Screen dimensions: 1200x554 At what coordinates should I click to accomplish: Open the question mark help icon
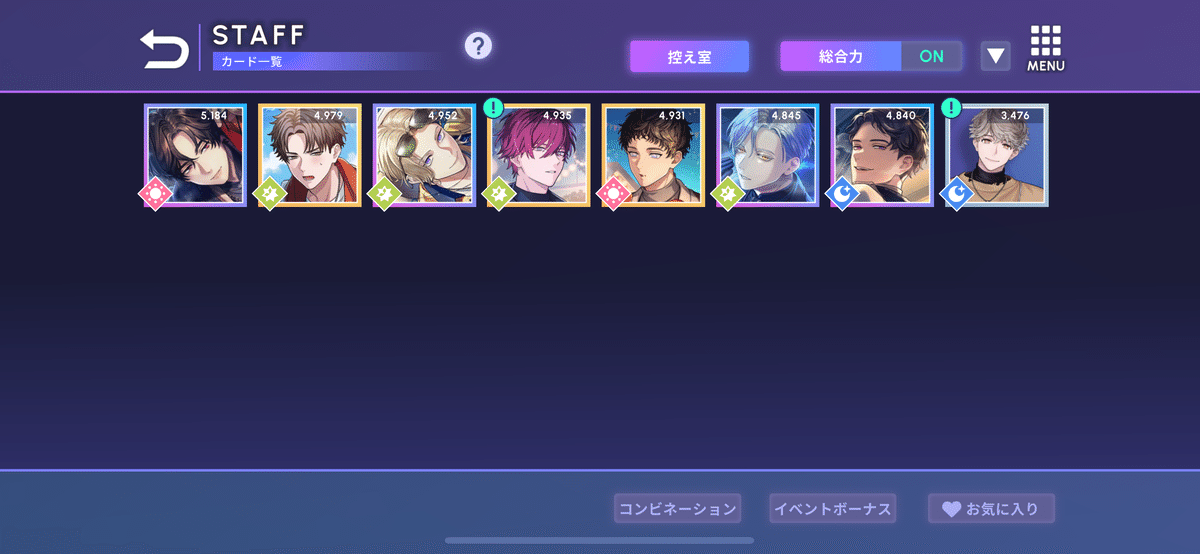coord(478,45)
